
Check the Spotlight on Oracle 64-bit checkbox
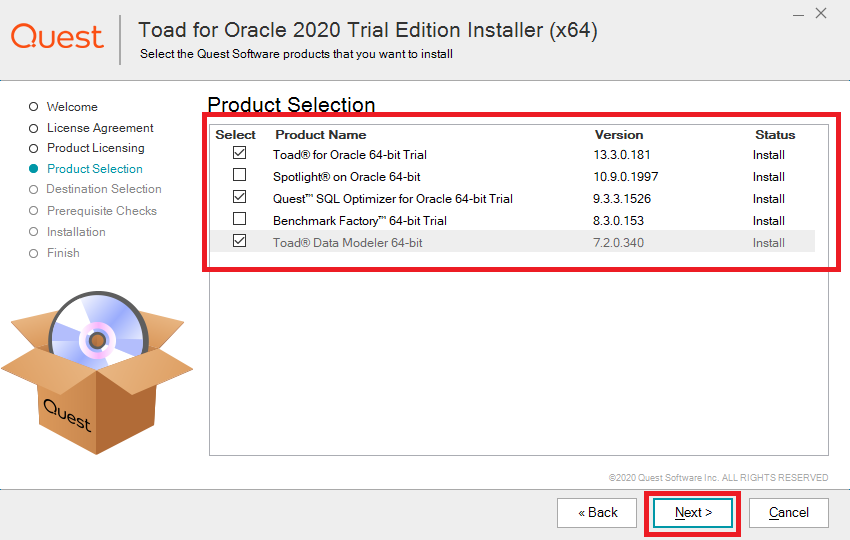[239, 175]
